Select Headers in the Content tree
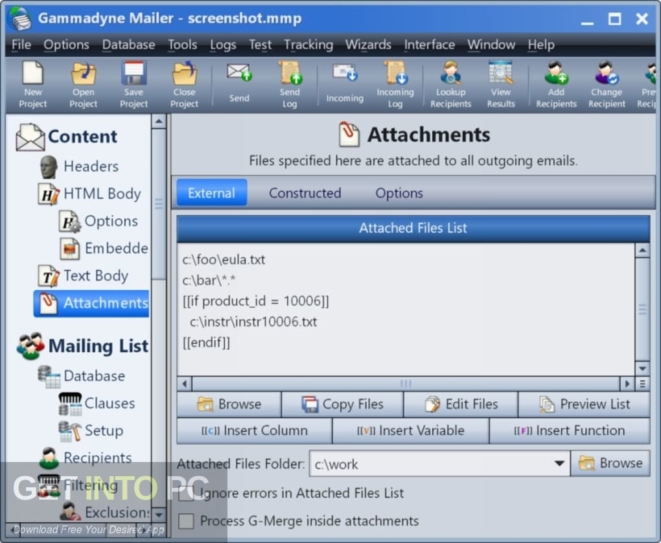This screenshot has width=661, height=543. coord(91,166)
